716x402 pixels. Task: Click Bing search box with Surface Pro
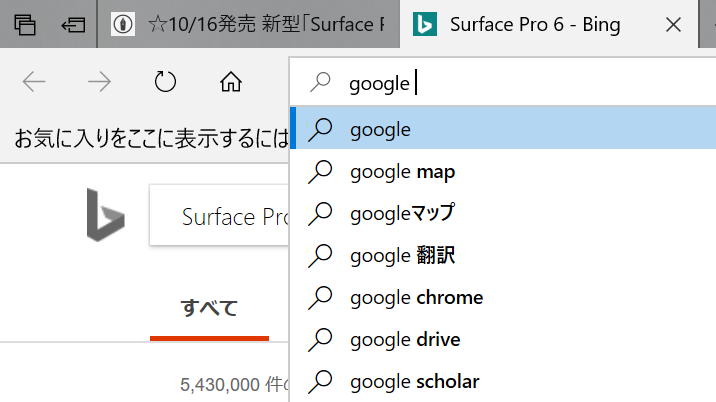pyautogui.click(x=219, y=215)
